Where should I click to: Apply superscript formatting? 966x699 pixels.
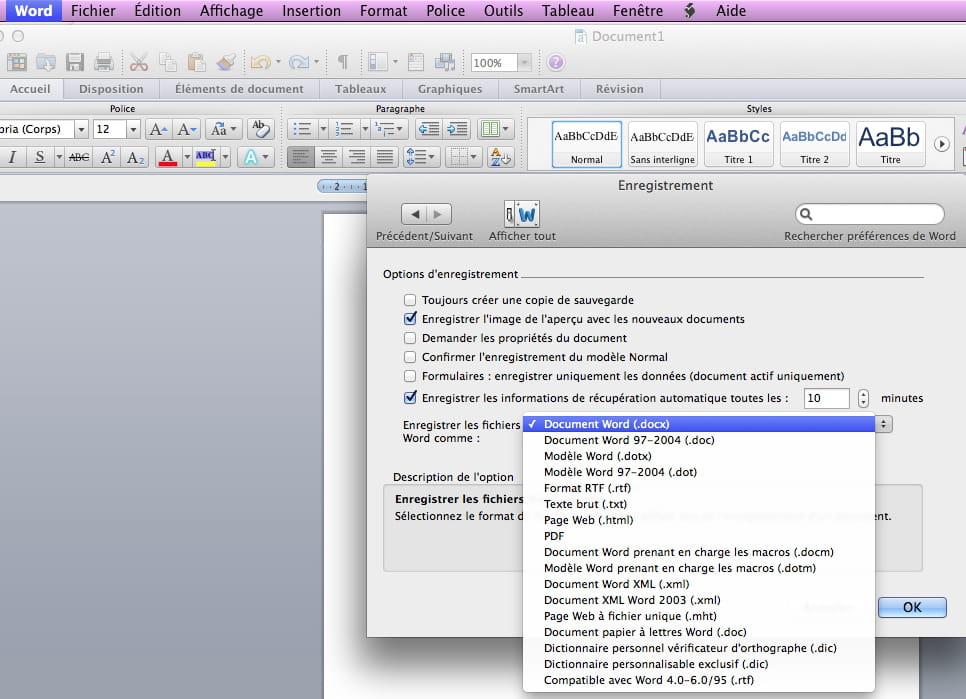point(108,158)
